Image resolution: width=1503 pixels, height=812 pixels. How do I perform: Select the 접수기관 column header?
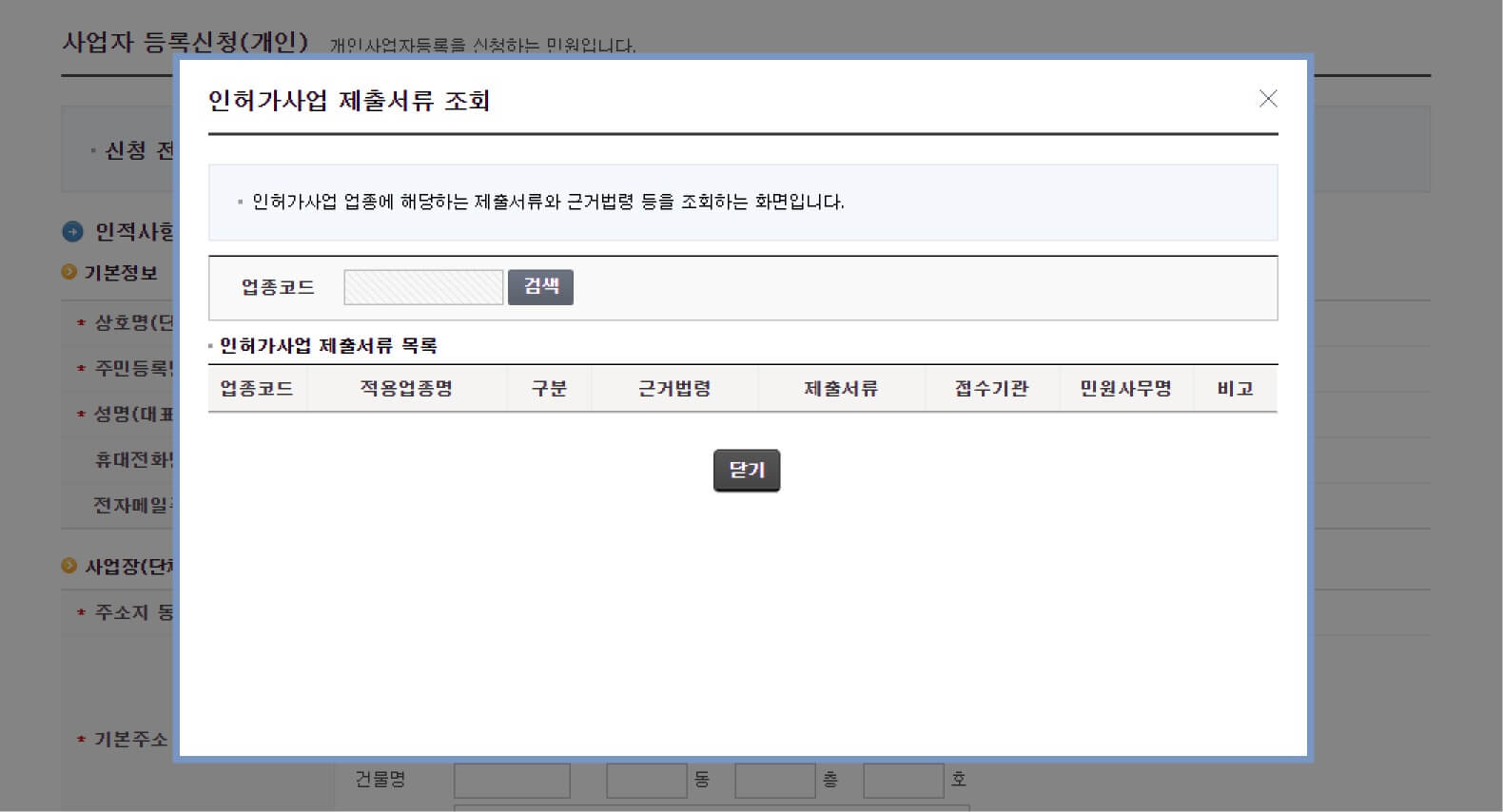991,389
